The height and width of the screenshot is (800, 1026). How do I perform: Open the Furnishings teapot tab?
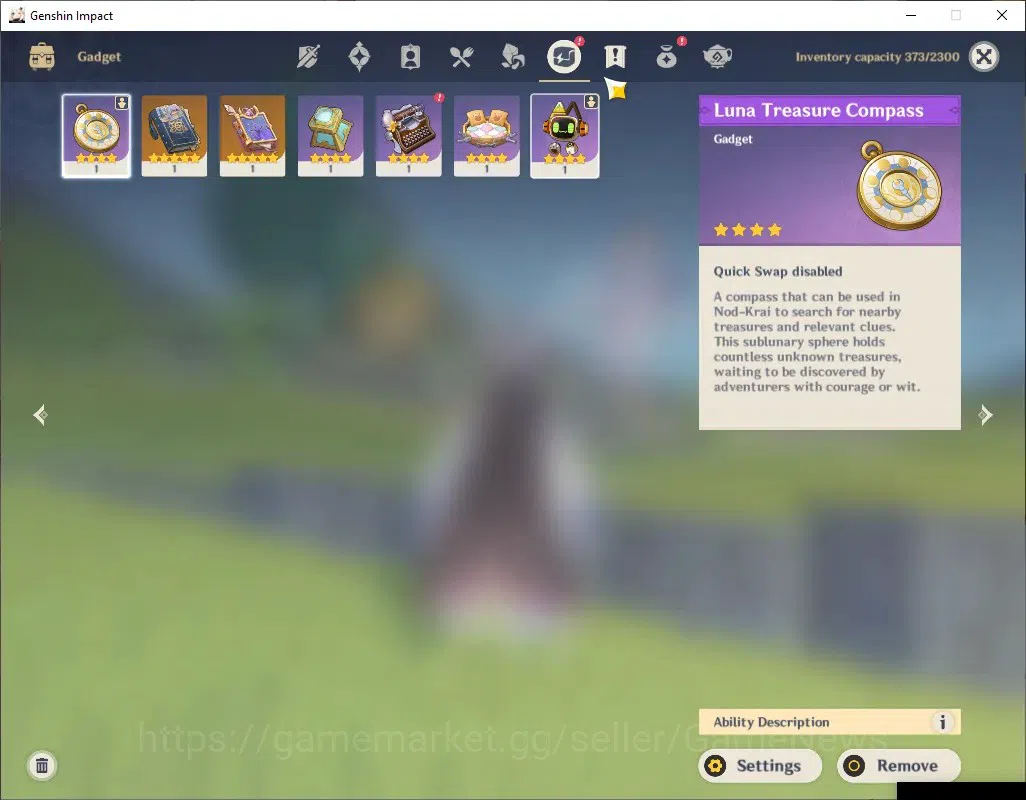pyautogui.click(x=717, y=57)
